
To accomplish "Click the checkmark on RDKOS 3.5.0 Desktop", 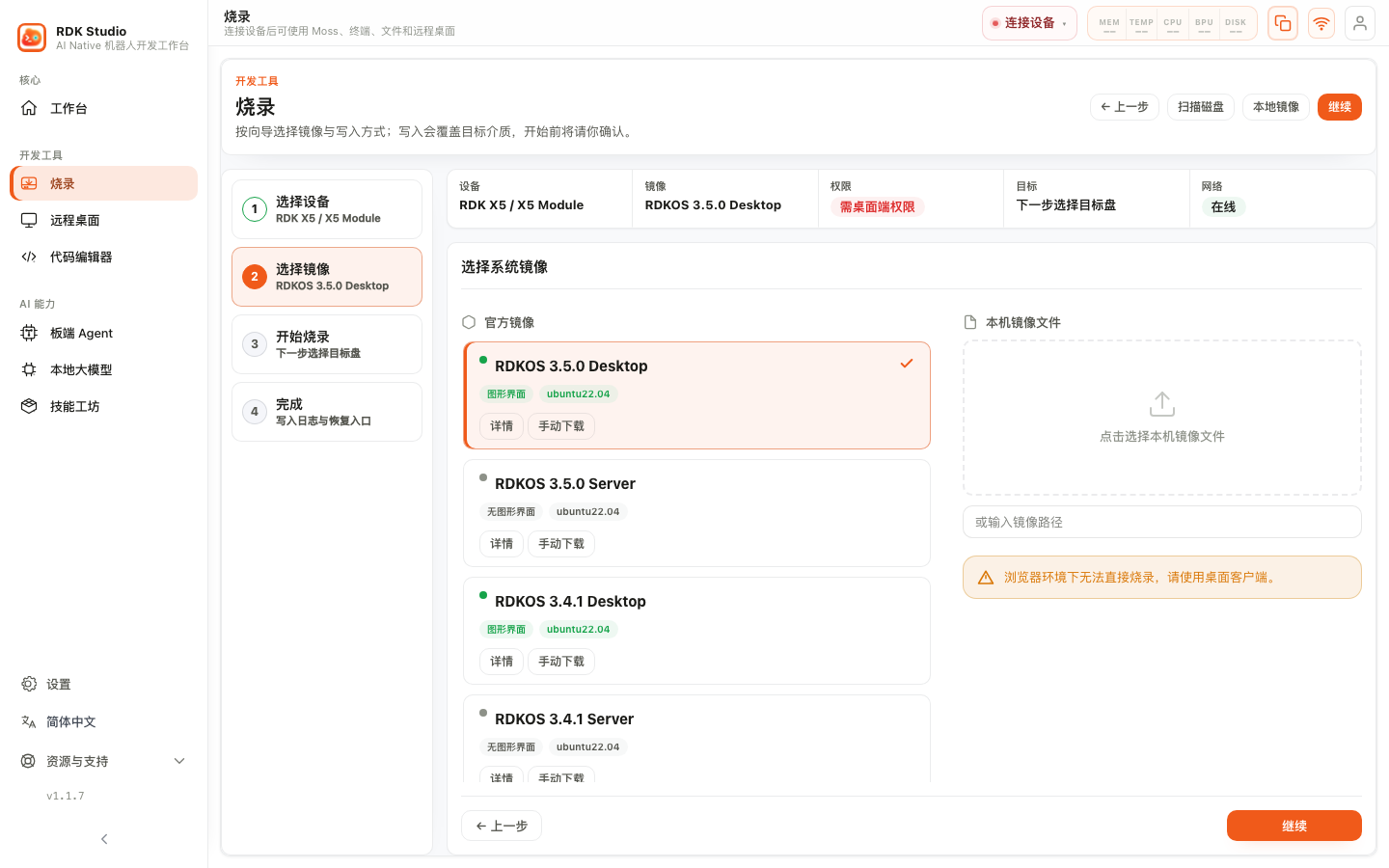I will click(x=907, y=364).
